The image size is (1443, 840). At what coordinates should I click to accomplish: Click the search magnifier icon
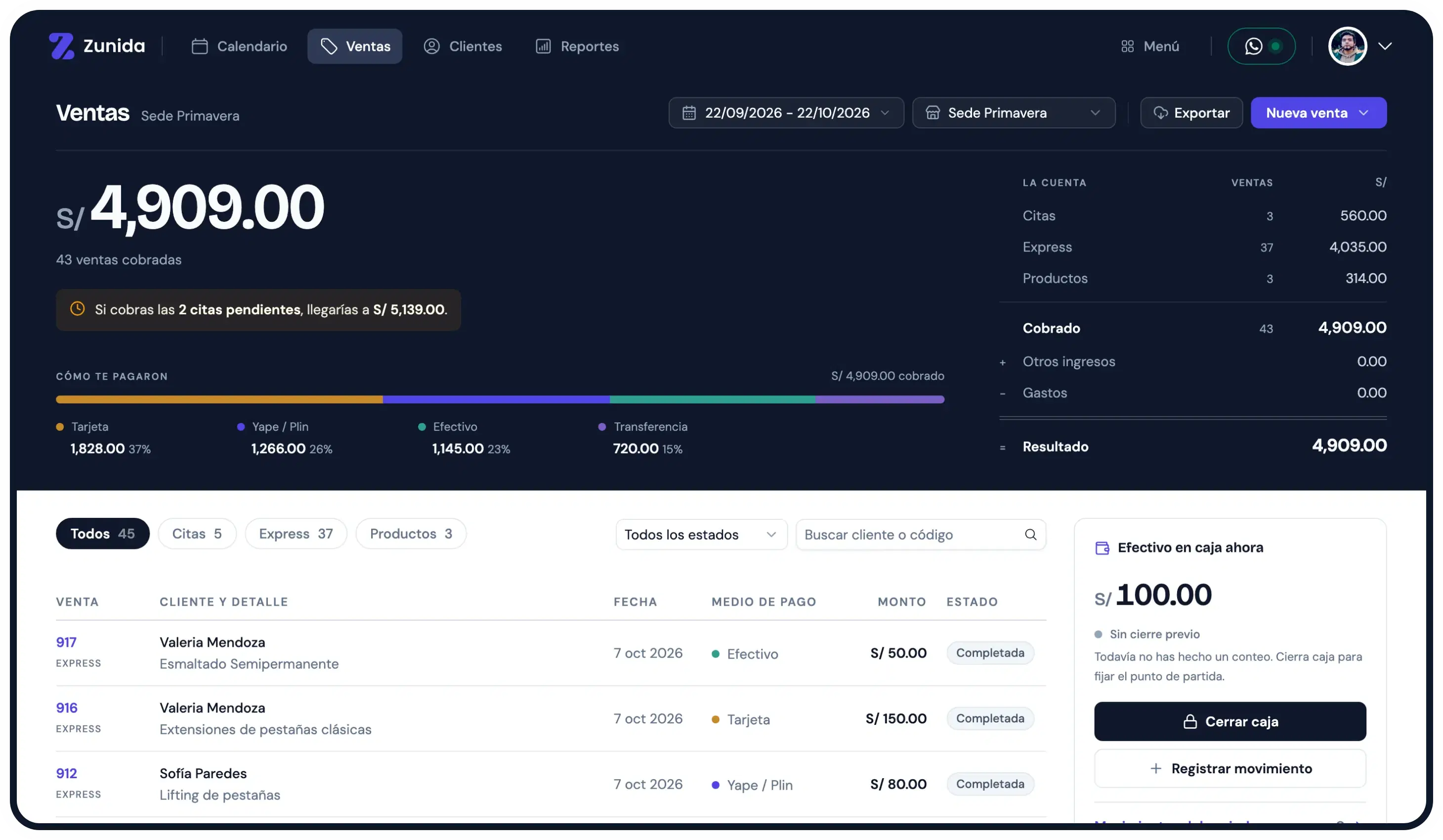pos(1030,534)
